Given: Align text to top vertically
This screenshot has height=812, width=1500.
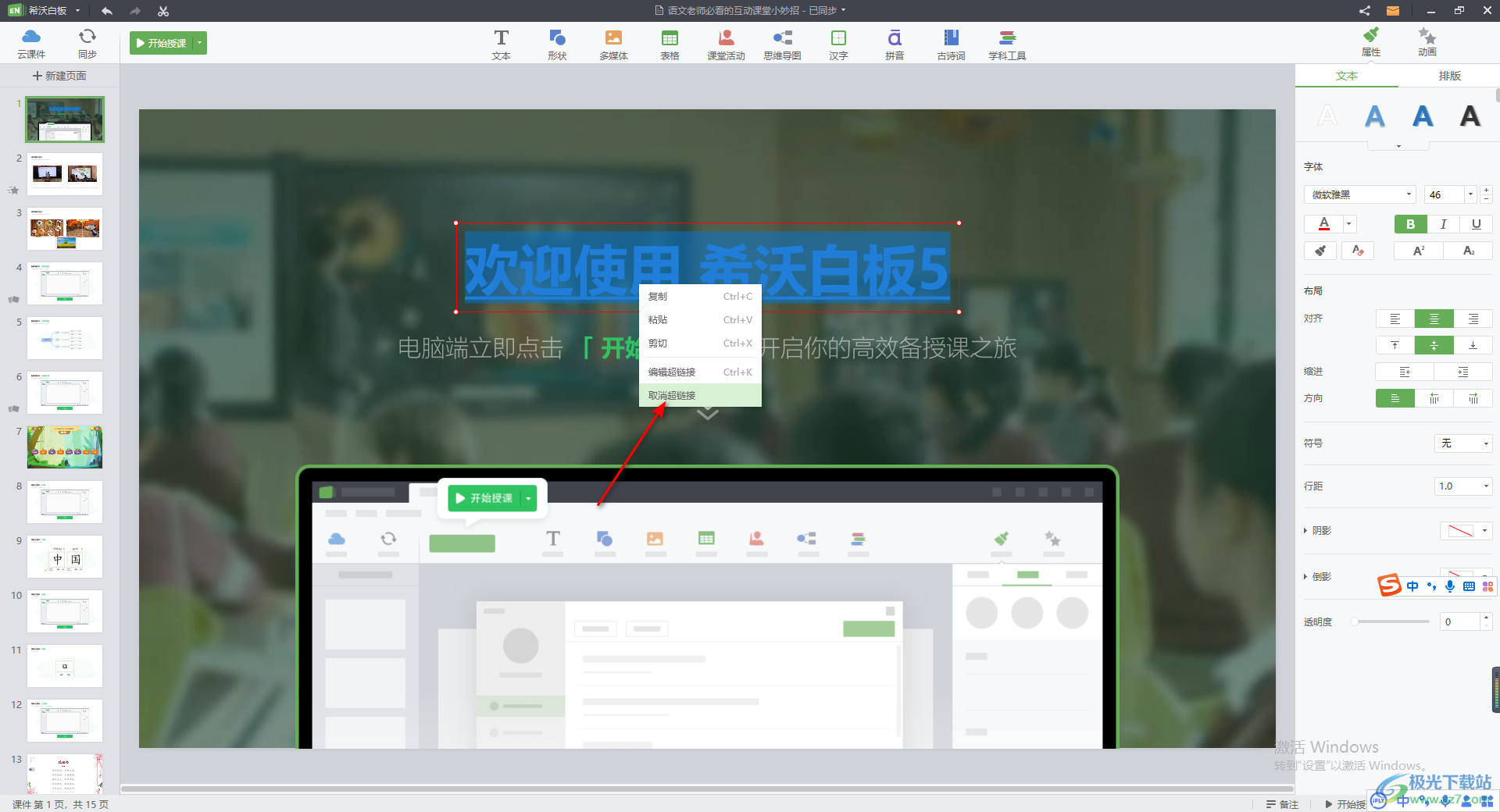Looking at the screenshot, I should [x=1395, y=345].
